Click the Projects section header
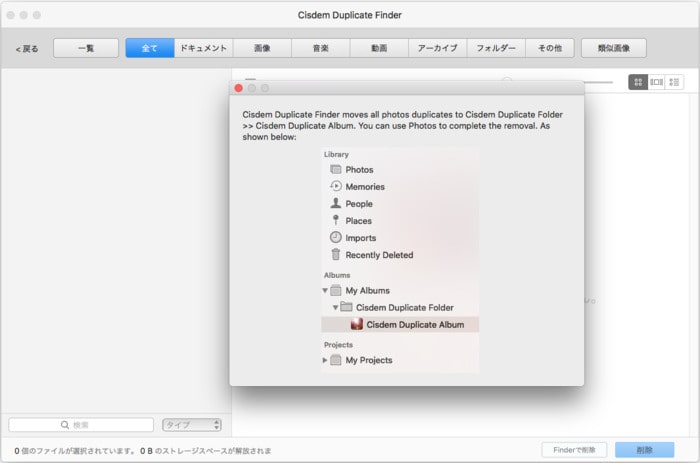700x463 pixels. 338,345
